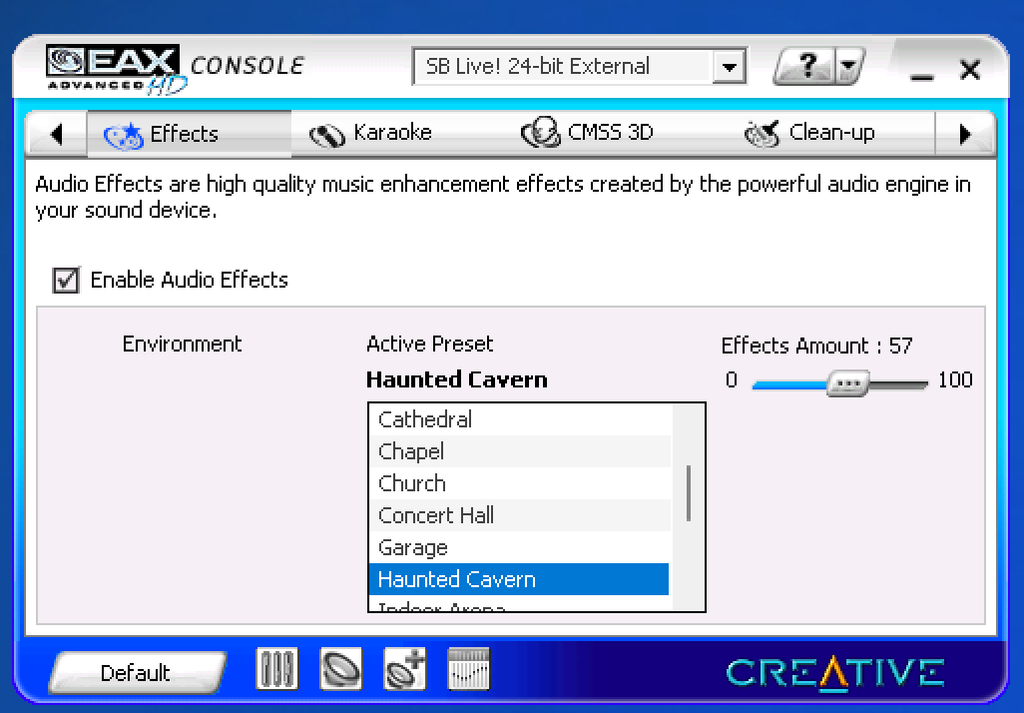Expand more tabs using the right arrow
The width and height of the screenshot is (1024, 713).
[x=964, y=133]
